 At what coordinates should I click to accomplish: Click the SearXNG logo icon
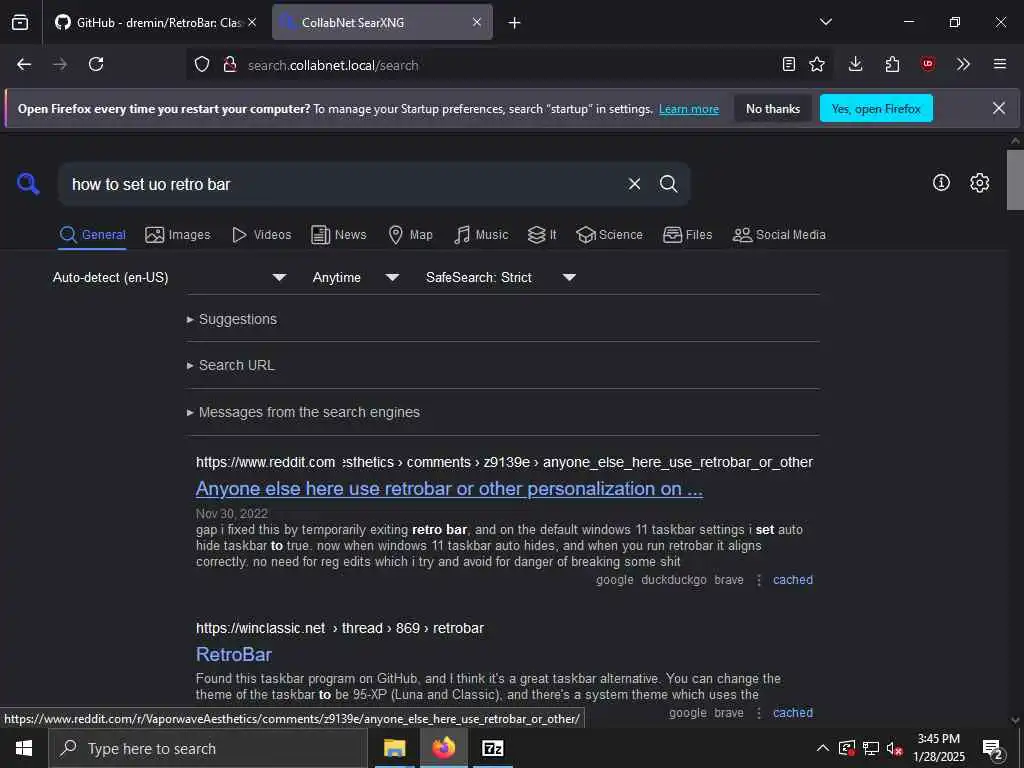[28, 184]
